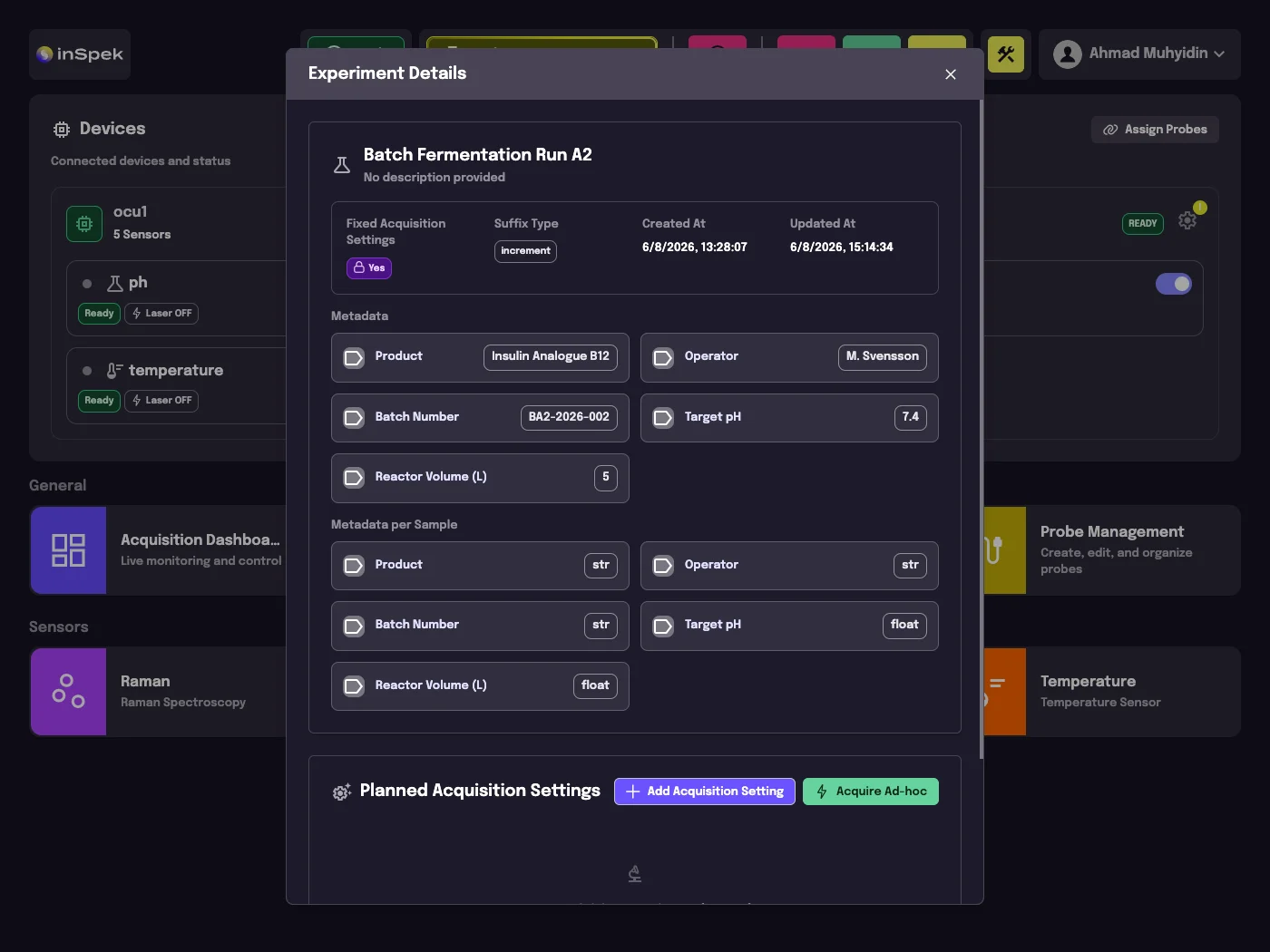Click the Yes lock badge for fixed settings
Image resolution: width=1270 pixels, height=952 pixels.
tap(369, 267)
